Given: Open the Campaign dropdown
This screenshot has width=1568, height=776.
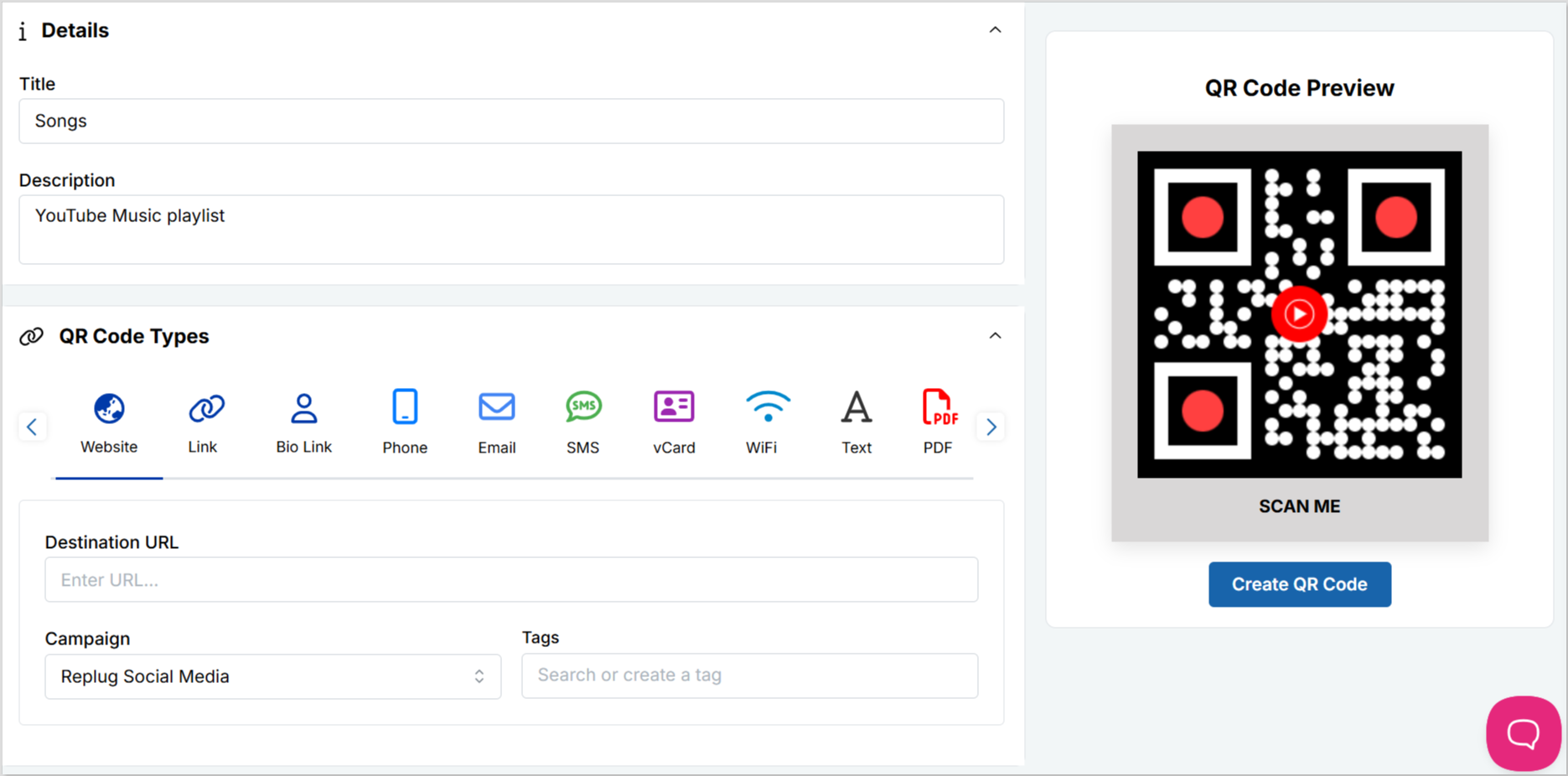Looking at the screenshot, I should tap(273, 676).
